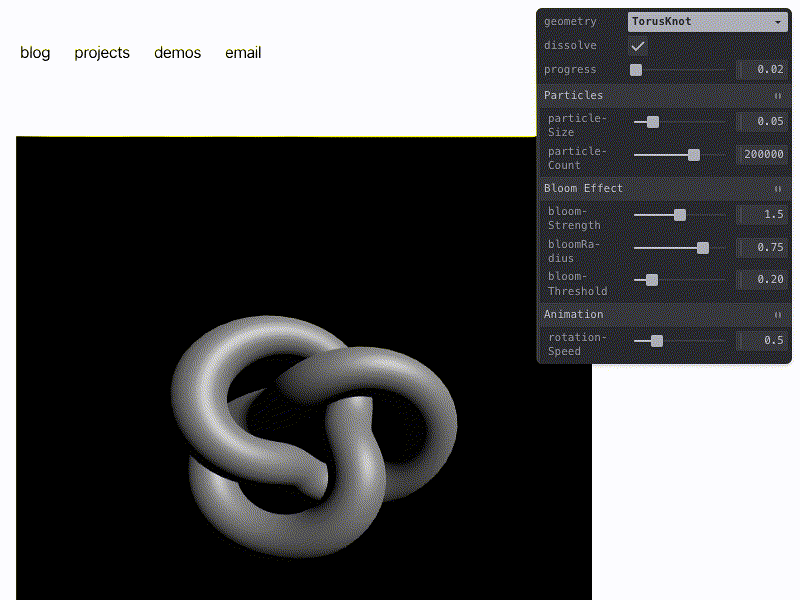
Task: Open the geometry TorusKnot dropdown
Action: [708, 21]
